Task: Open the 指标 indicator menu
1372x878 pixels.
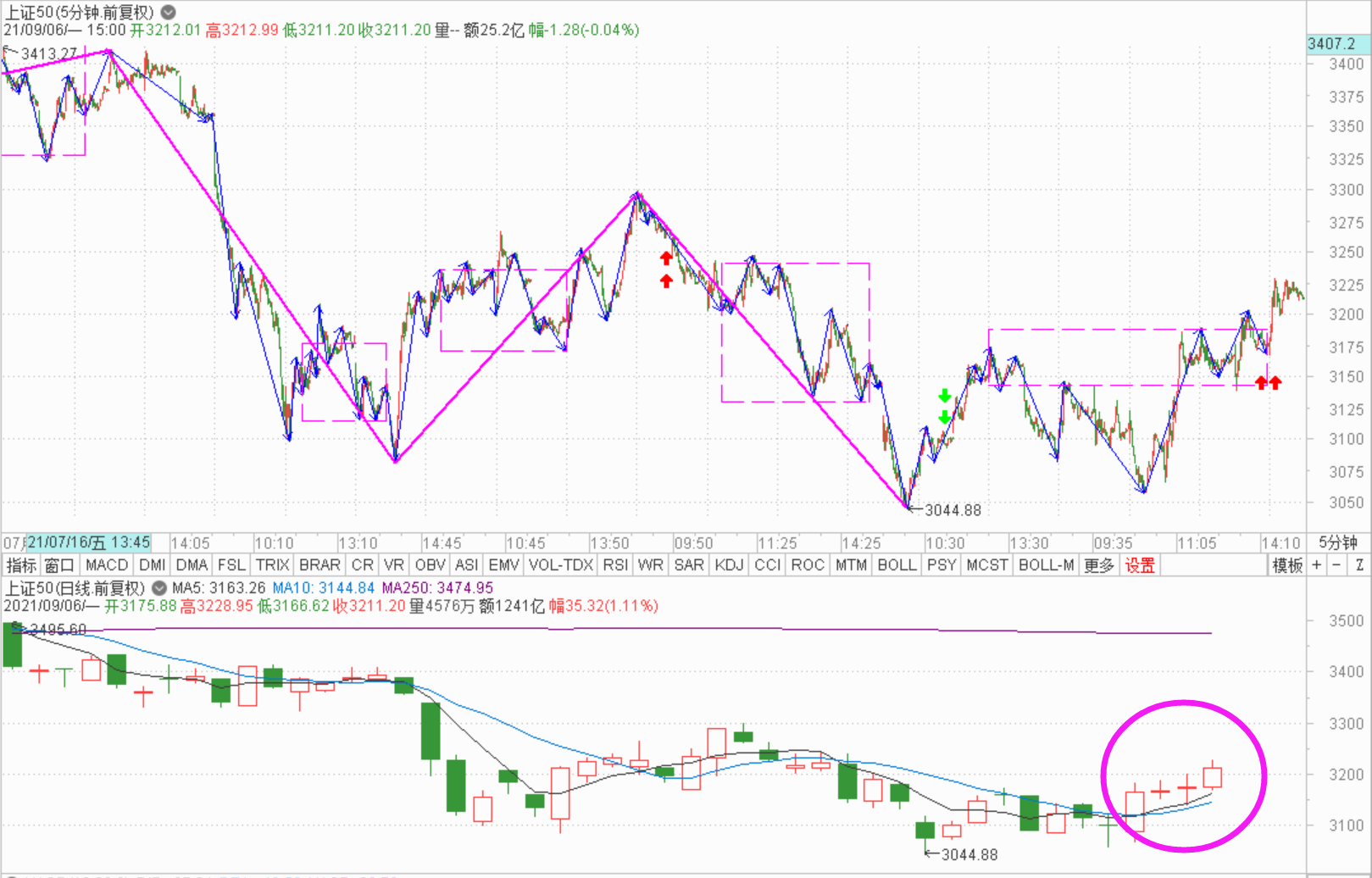Action: (21, 565)
